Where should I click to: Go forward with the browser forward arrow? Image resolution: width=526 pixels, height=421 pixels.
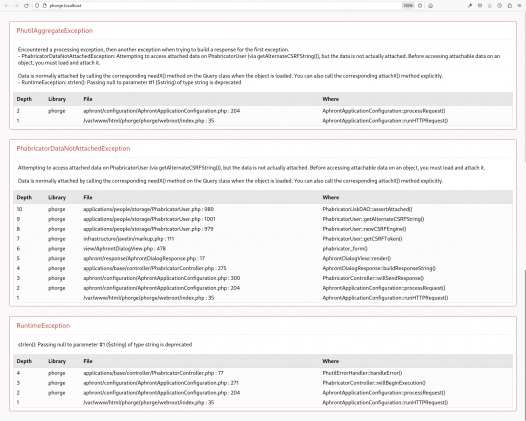pyautogui.click(x=16, y=6)
